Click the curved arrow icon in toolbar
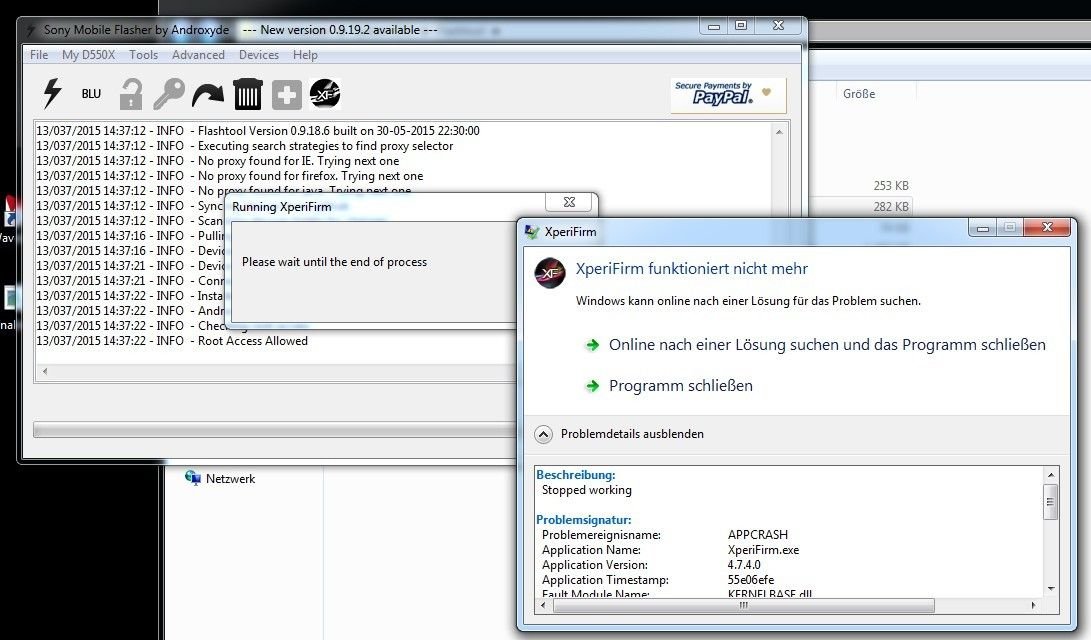The image size is (1091, 640). tap(208, 95)
